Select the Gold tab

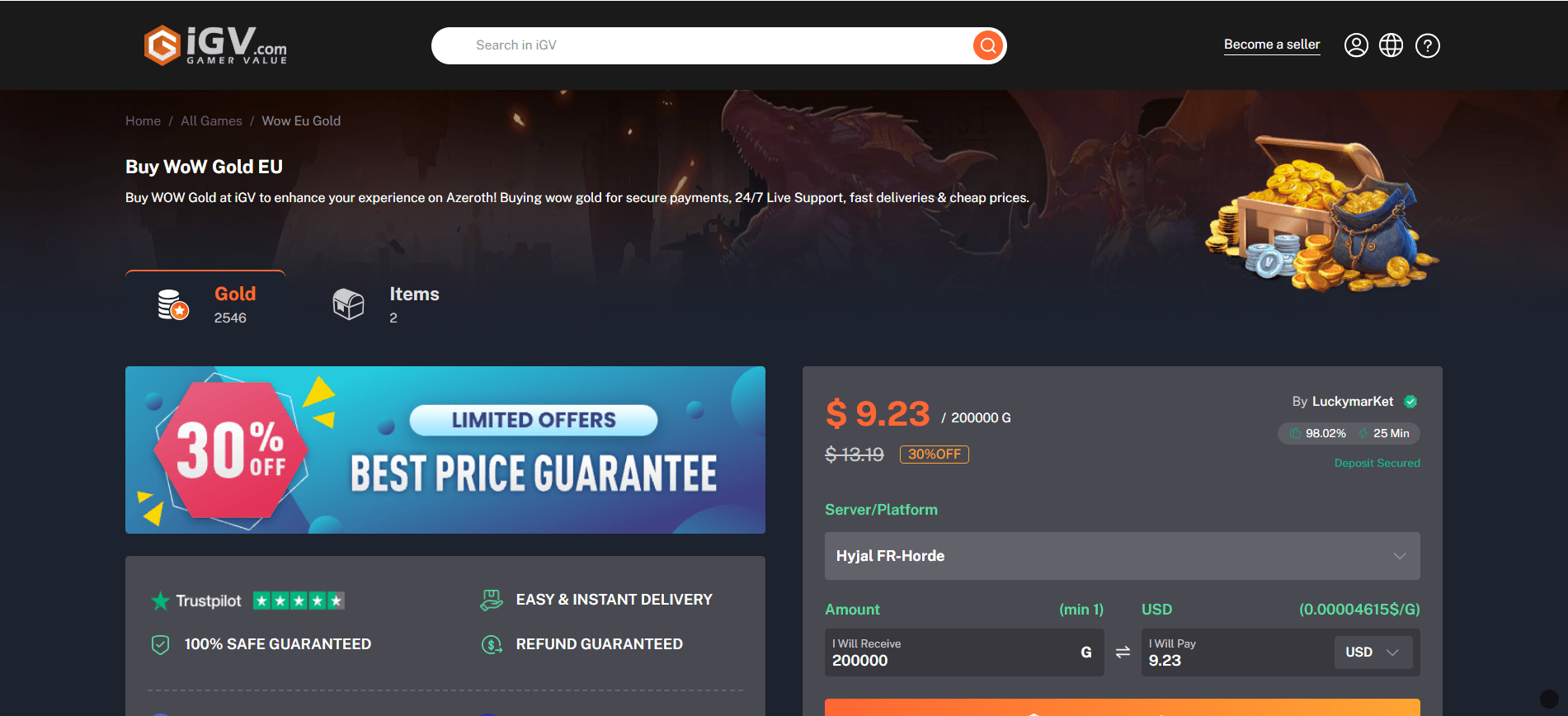(x=205, y=304)
